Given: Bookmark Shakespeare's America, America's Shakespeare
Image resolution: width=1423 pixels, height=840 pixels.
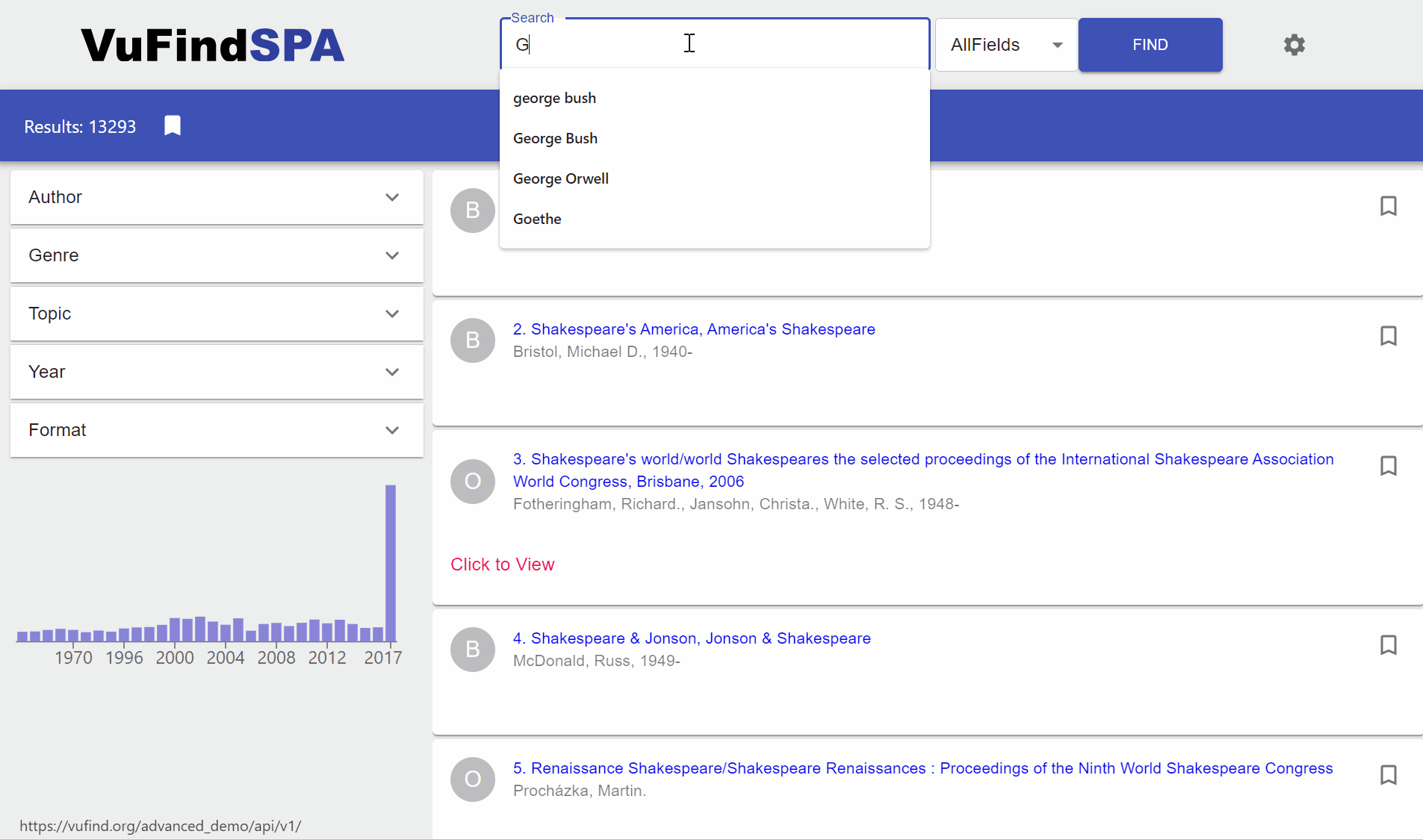Looking at the screenshot, I should 1388,336.
